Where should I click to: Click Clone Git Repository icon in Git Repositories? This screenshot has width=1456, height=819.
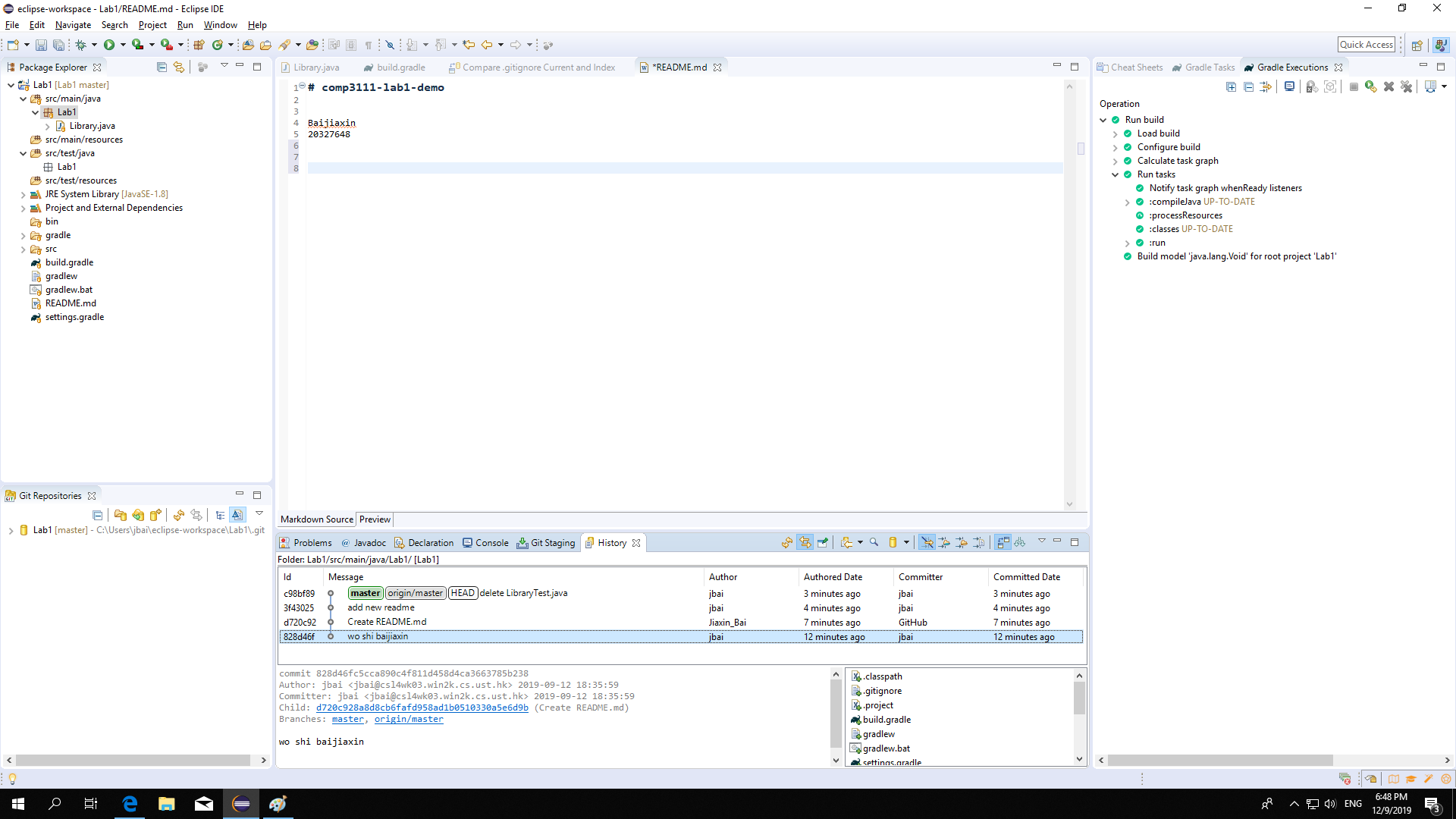[138, 516]
